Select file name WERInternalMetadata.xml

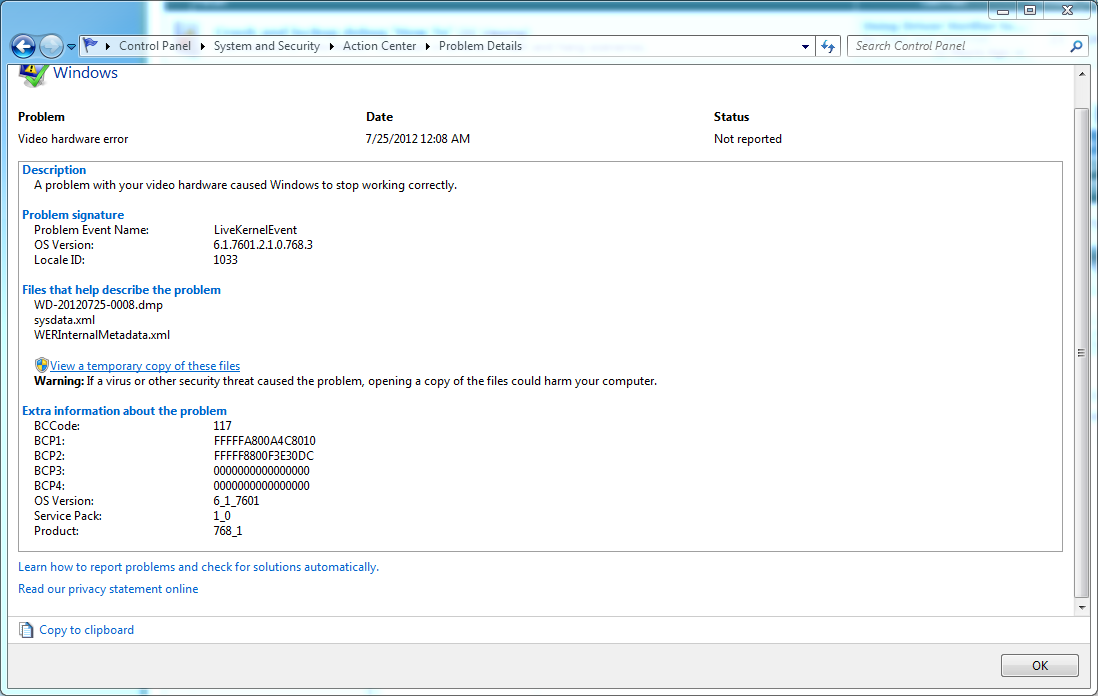(102, 335)
